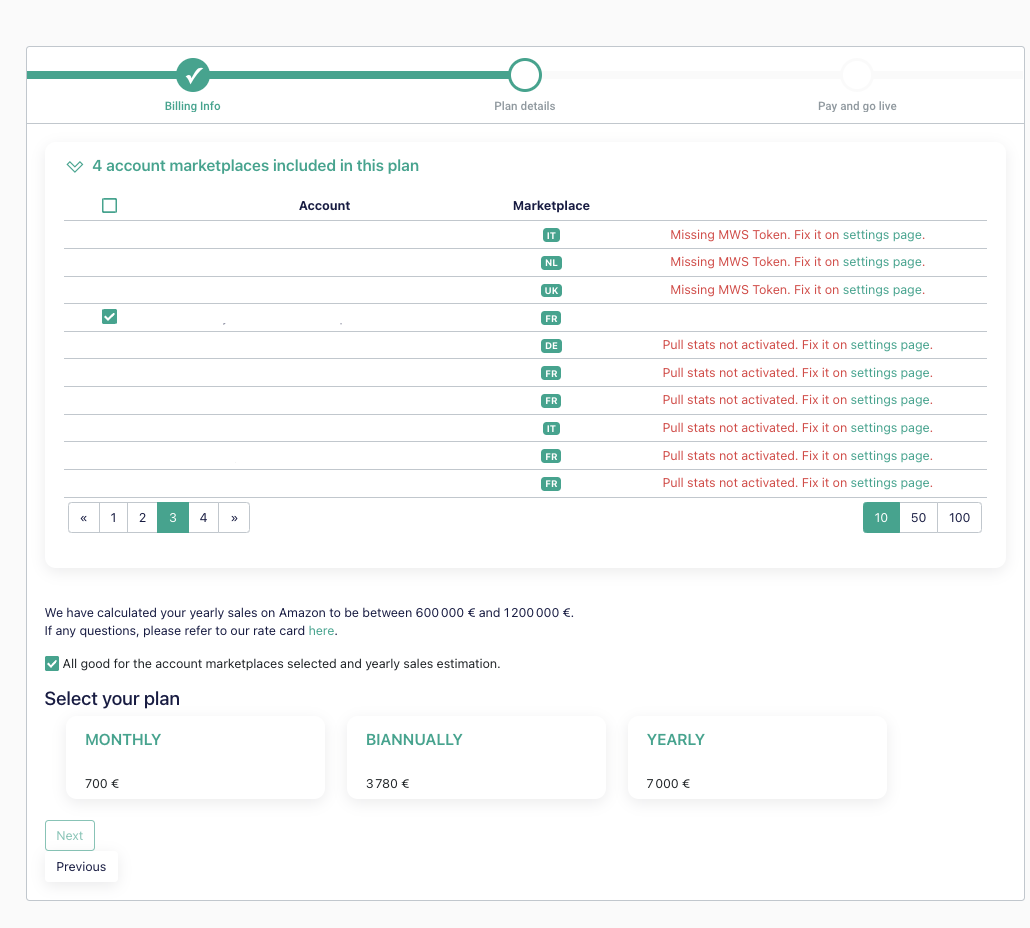1030x928 pixels.
Task: Click the Pay and go live step circle
Action: click(x=857, y=75)
